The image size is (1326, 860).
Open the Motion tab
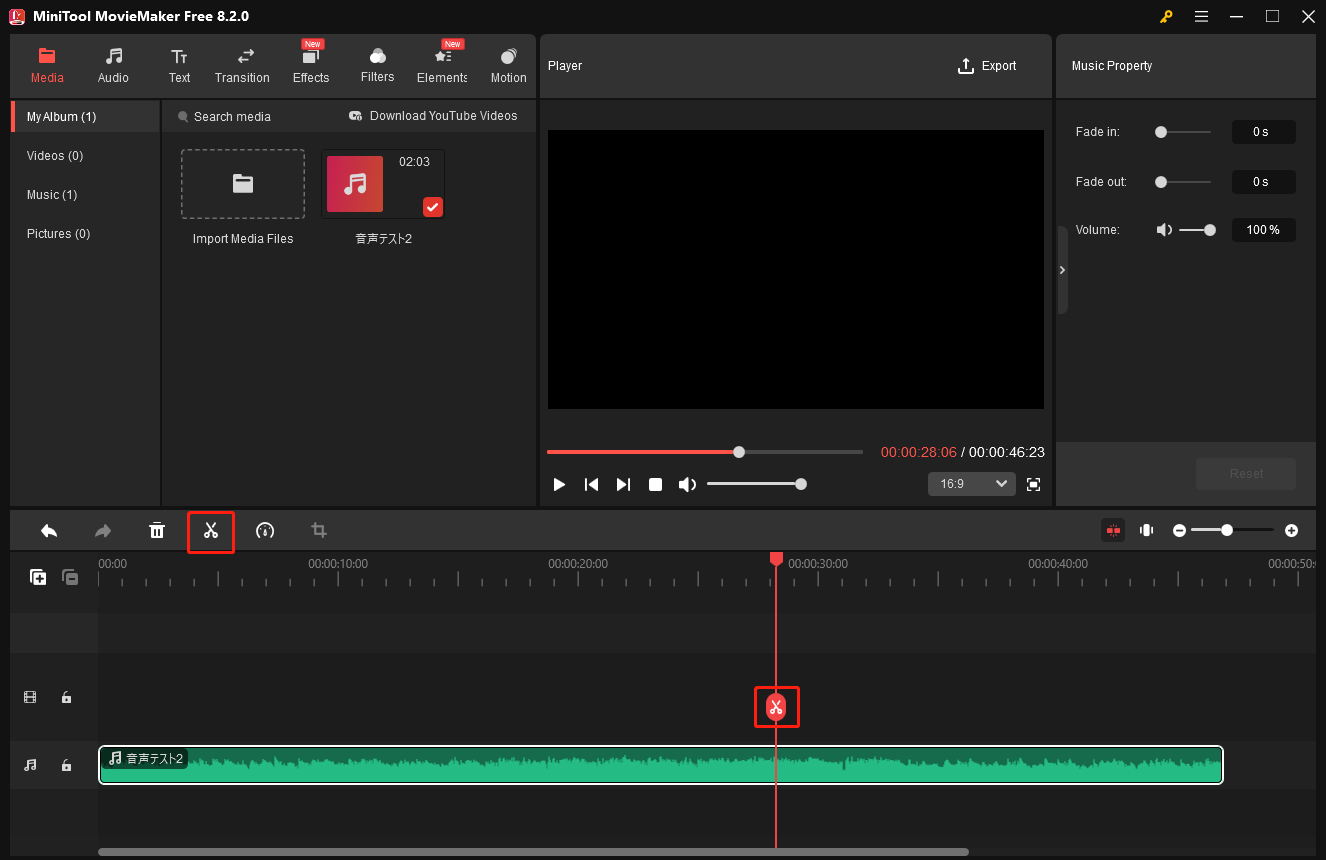tap(508, 65)
